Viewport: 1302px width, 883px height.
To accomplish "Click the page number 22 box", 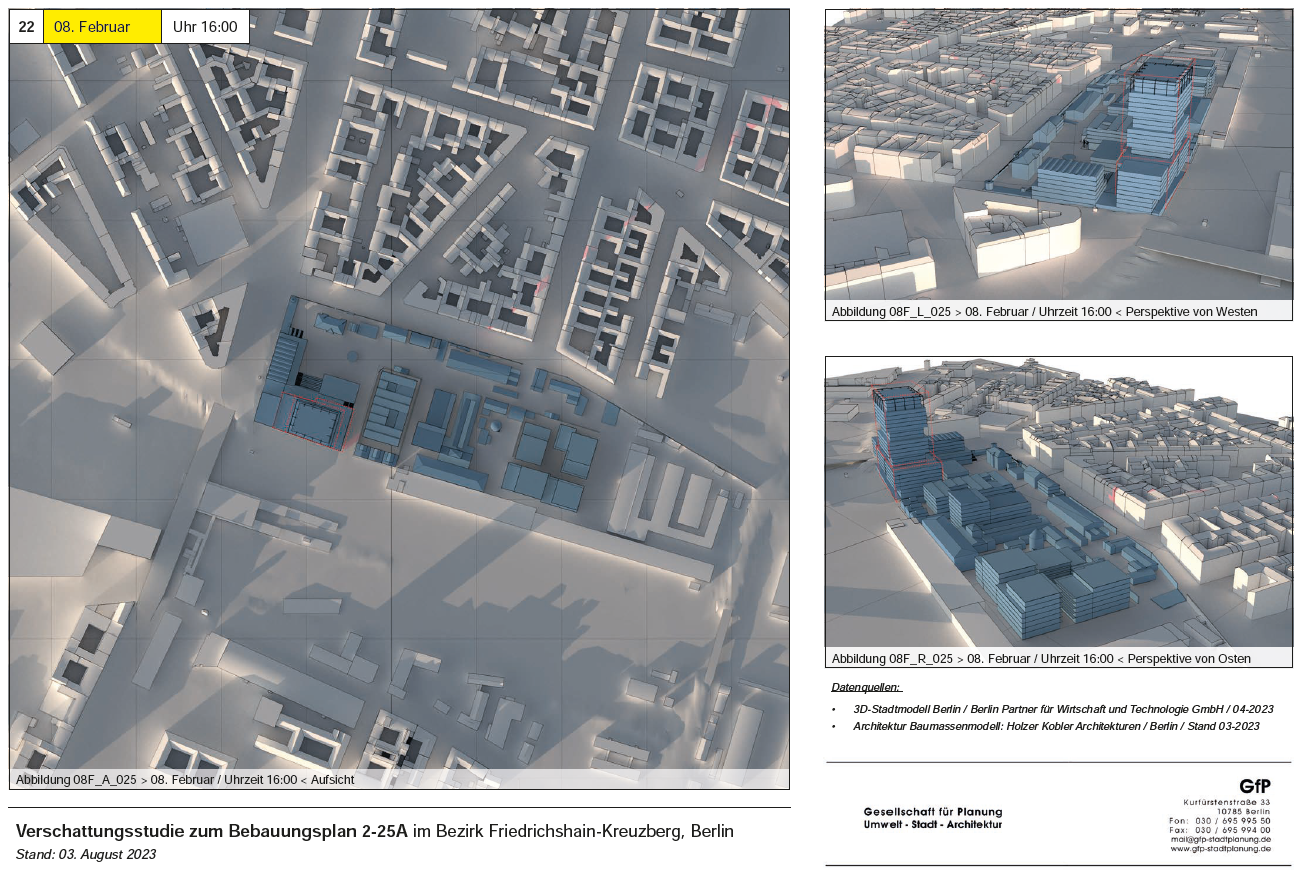I will click(x=26, y=27).
